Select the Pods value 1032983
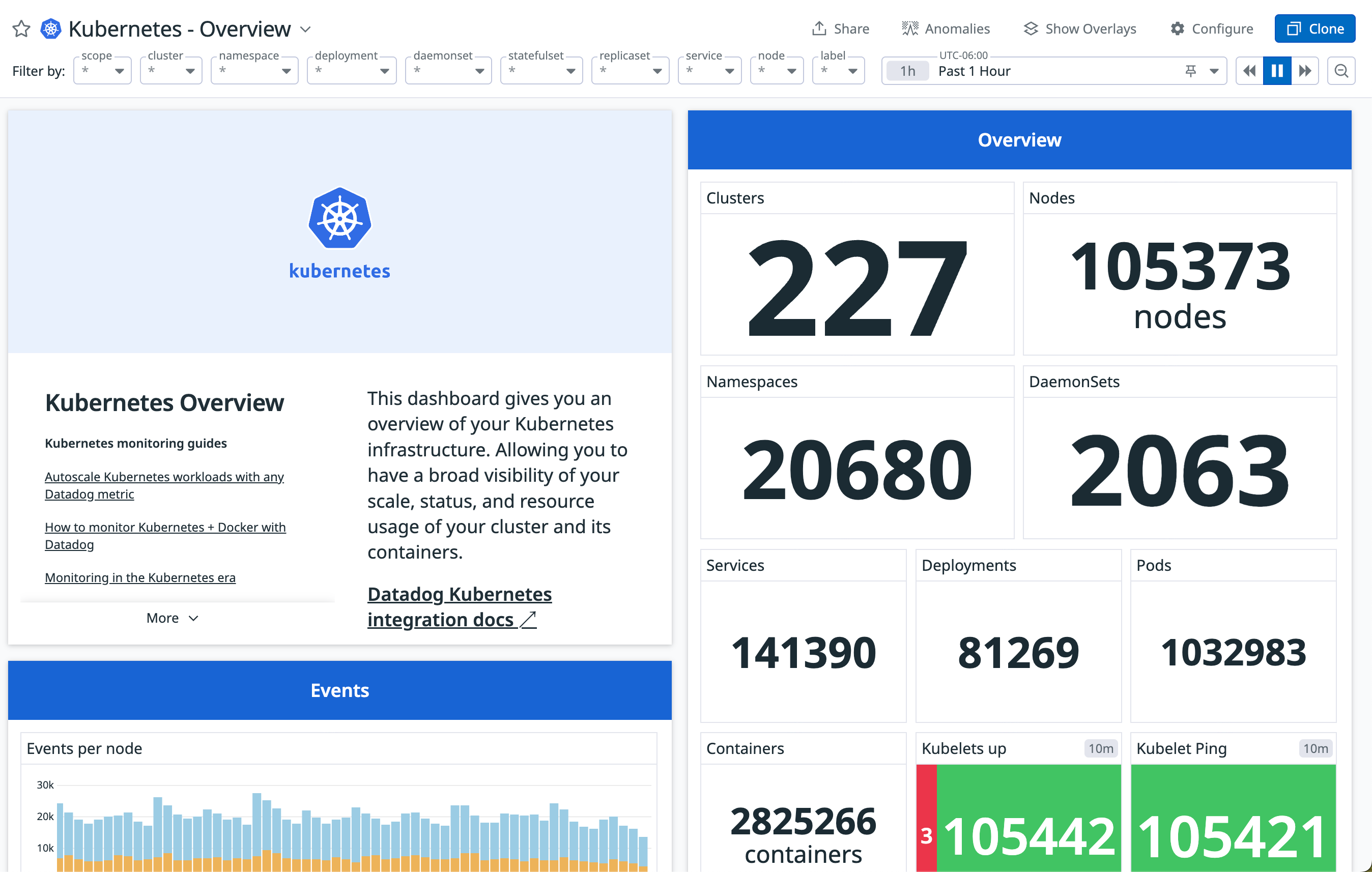 click(1234, 653)
